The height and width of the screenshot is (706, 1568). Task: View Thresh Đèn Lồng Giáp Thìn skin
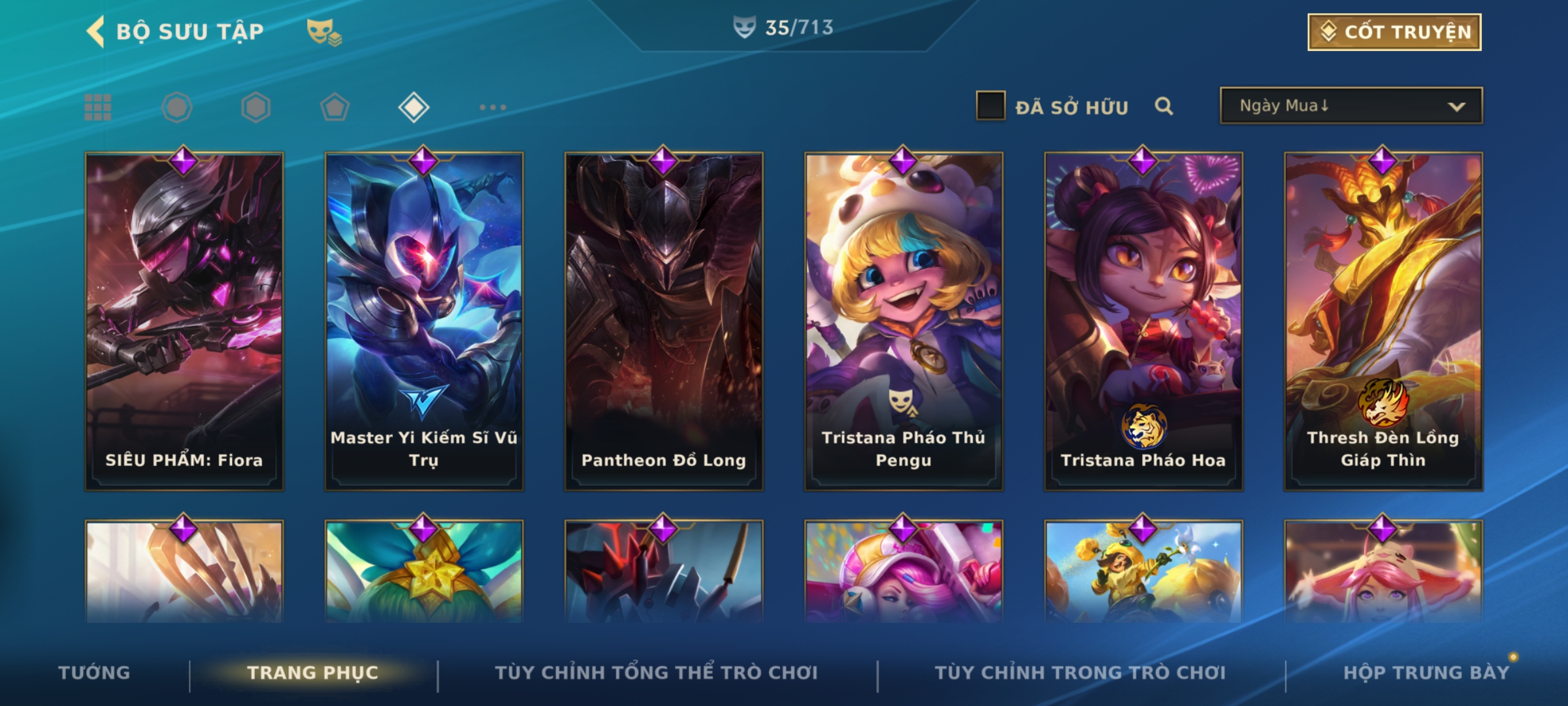(1383, 321)
